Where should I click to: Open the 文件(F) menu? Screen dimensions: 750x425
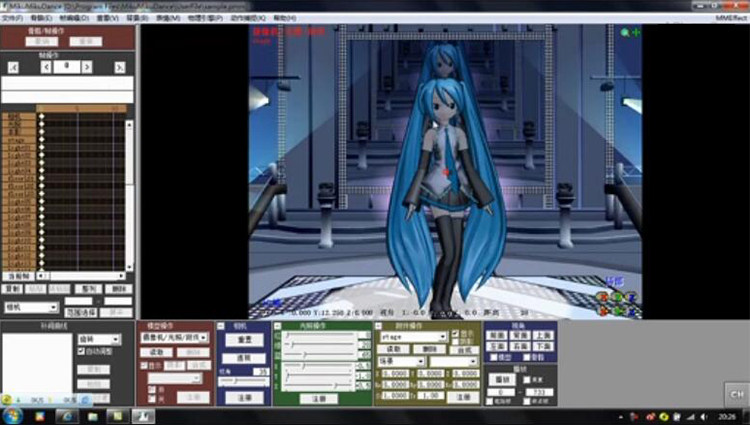12,18
